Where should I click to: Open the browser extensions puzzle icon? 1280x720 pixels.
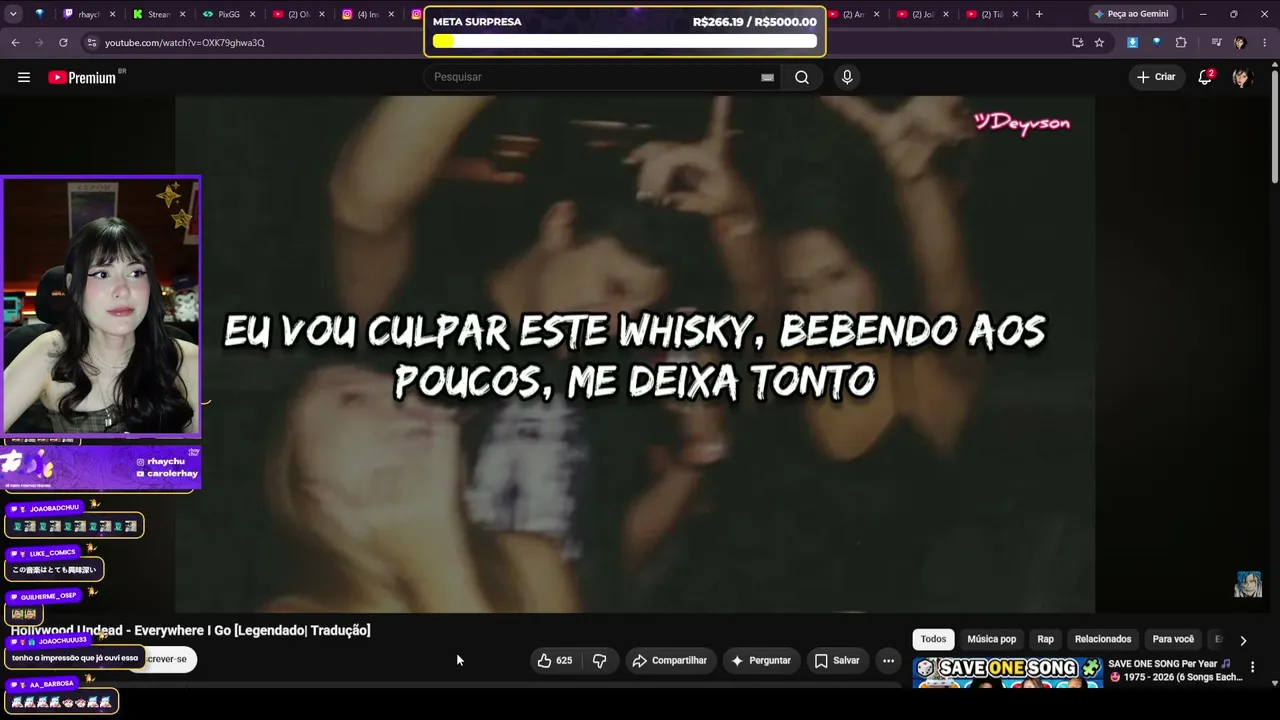1181,43
